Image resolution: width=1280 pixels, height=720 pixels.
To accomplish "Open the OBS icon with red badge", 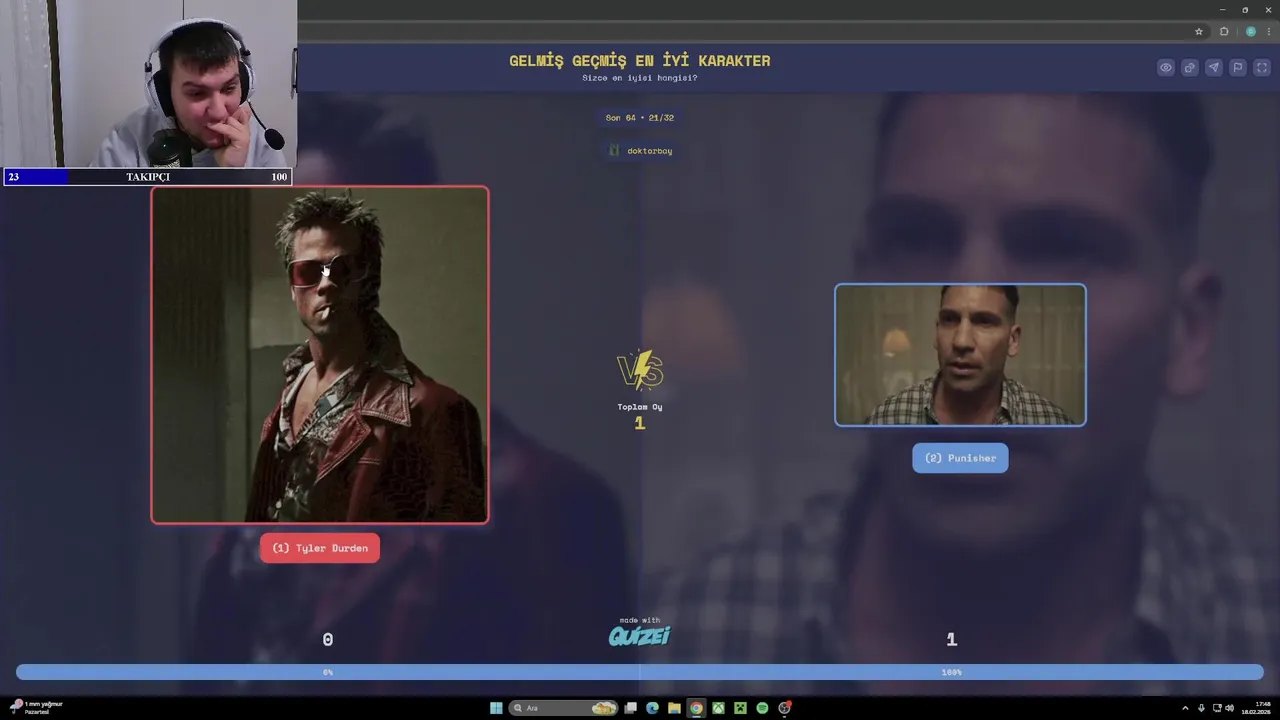I will click(785, 708).
